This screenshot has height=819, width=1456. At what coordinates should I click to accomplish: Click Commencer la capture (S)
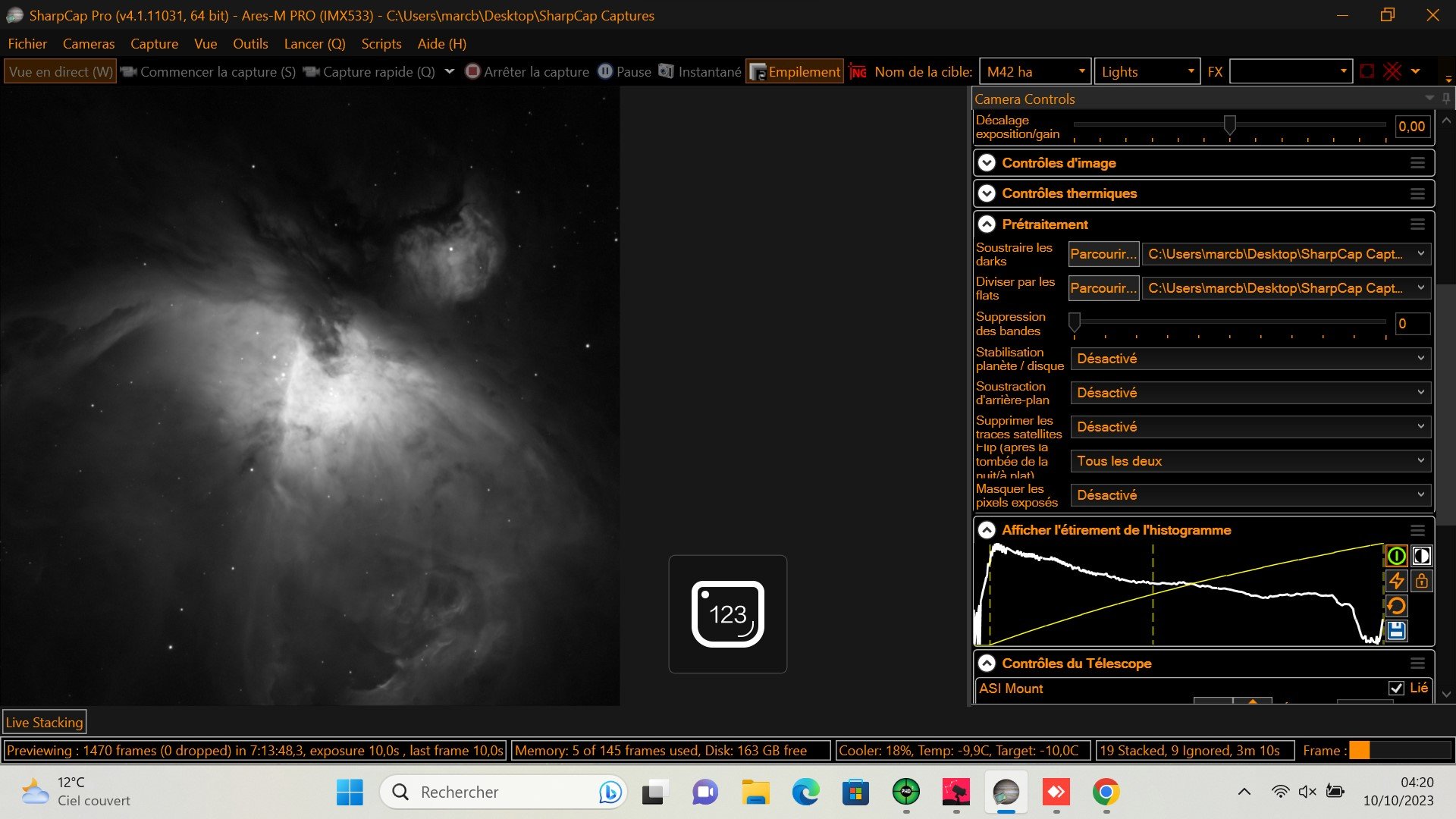tap(208, 71)
